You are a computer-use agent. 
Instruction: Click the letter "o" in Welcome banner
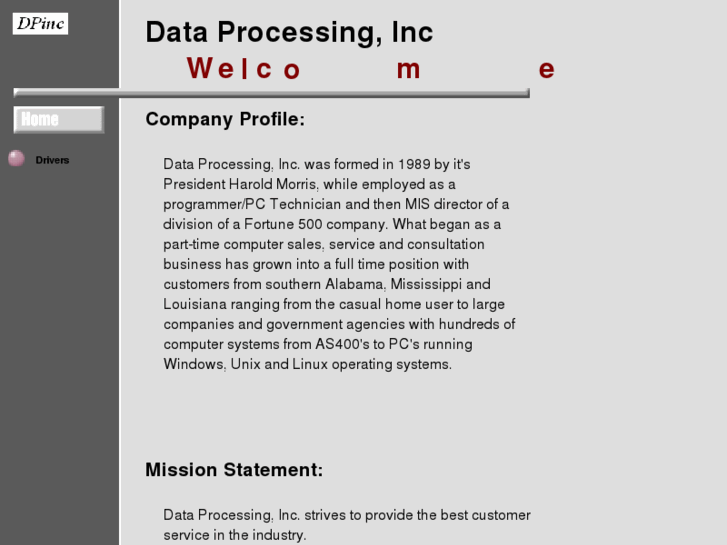click(x=292, y=70)
